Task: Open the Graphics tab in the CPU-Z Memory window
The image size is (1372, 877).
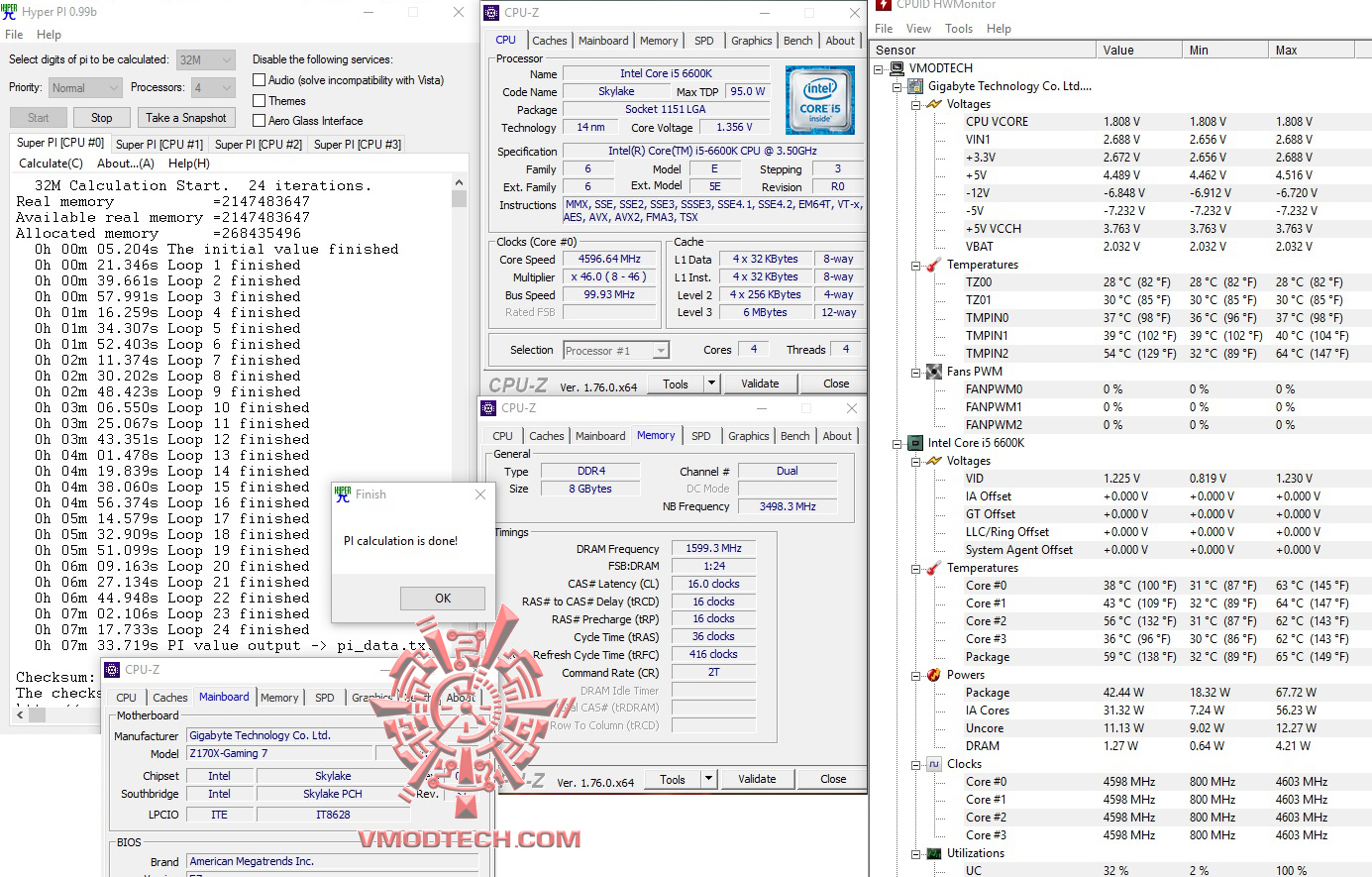Action: tap(749, 436)
